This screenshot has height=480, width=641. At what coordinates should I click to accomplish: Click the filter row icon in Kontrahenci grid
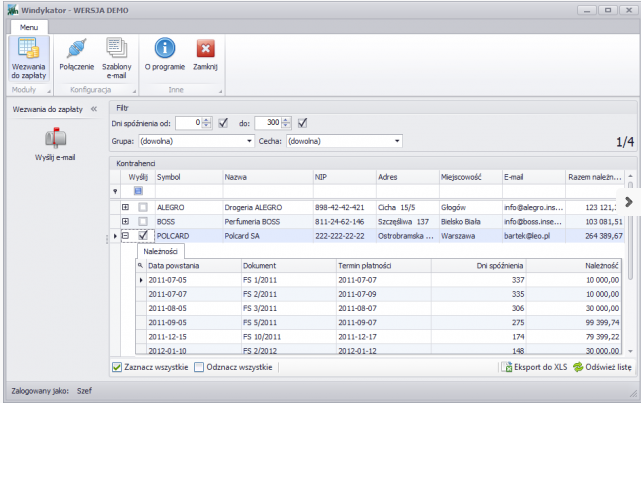tap(115, 191)
